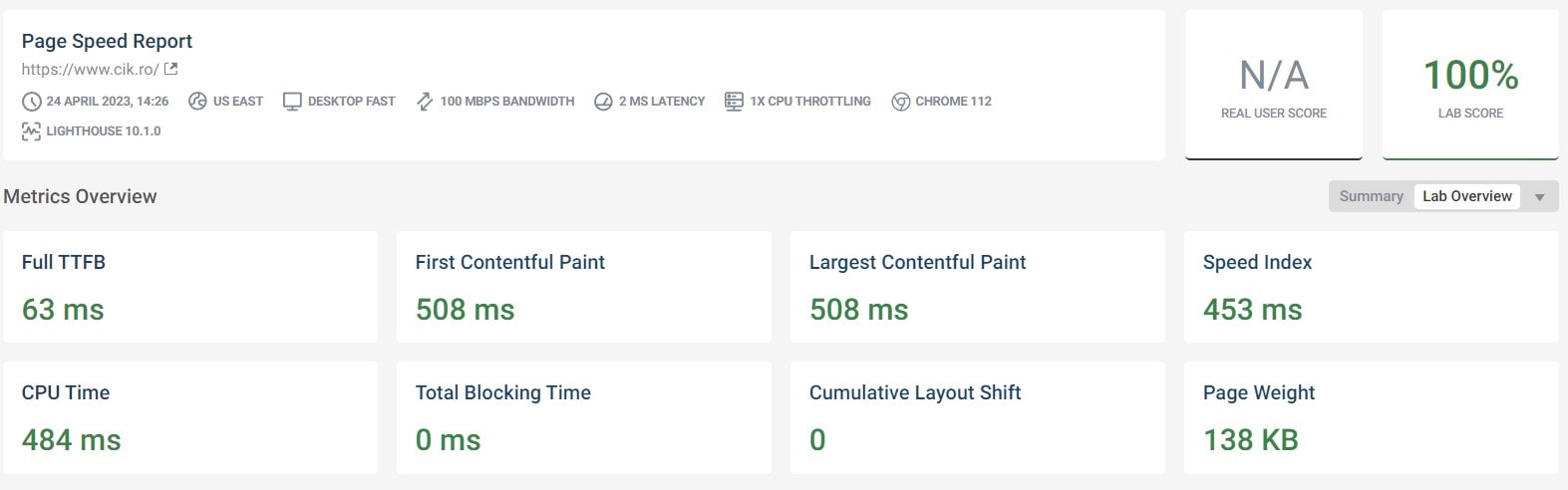Click the CPU throttling icon
The image size is (1568, 490).
coord(734,102)
